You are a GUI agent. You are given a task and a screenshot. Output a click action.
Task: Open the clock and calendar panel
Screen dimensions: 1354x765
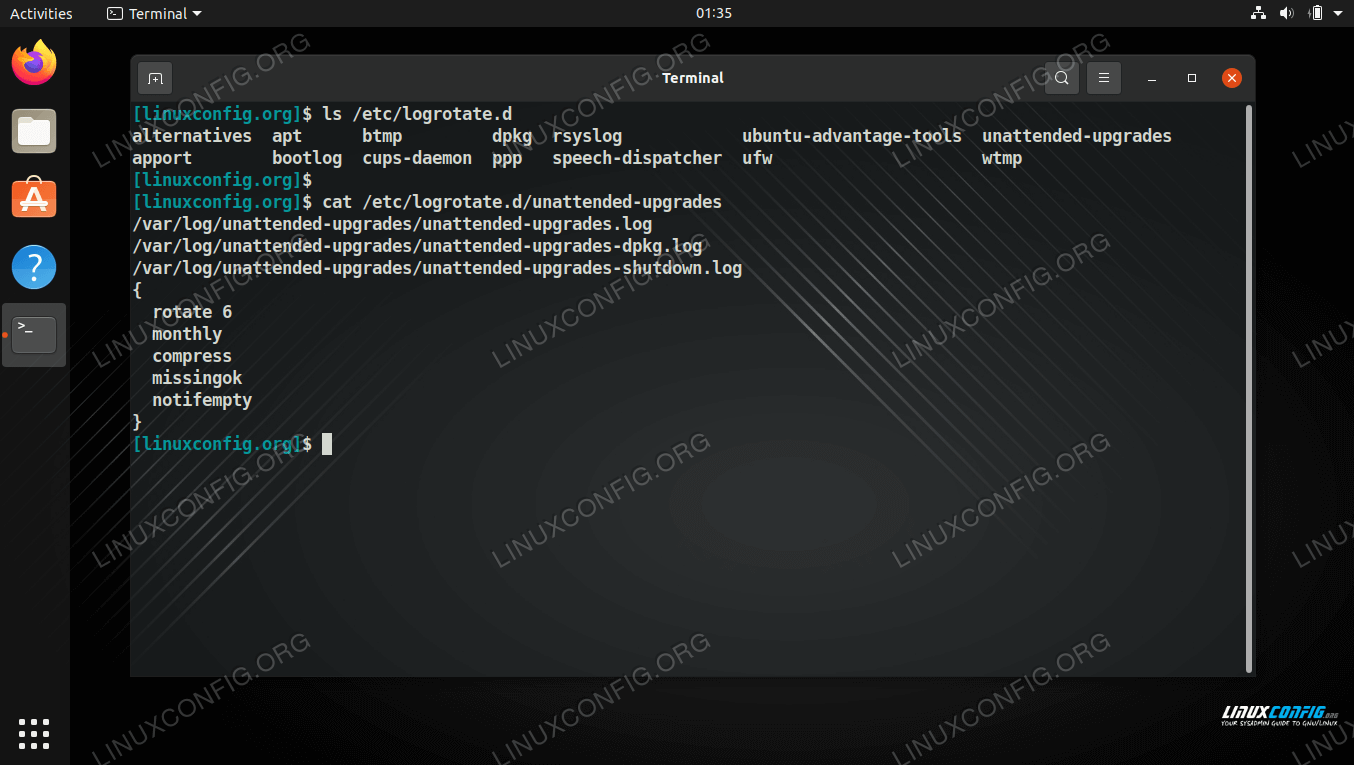tap(714, 13)
